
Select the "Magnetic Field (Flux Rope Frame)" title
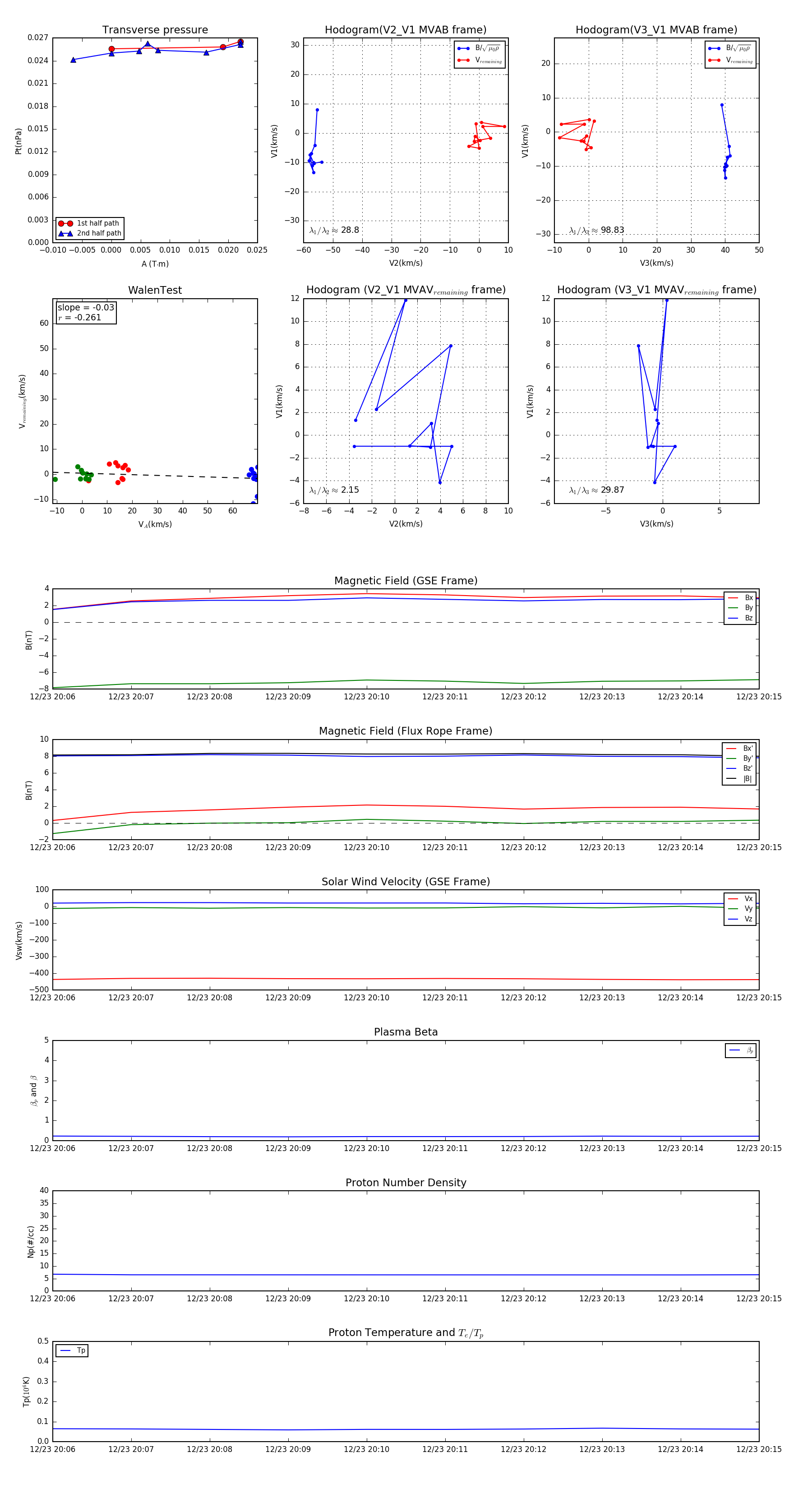(x=406, y=731)
